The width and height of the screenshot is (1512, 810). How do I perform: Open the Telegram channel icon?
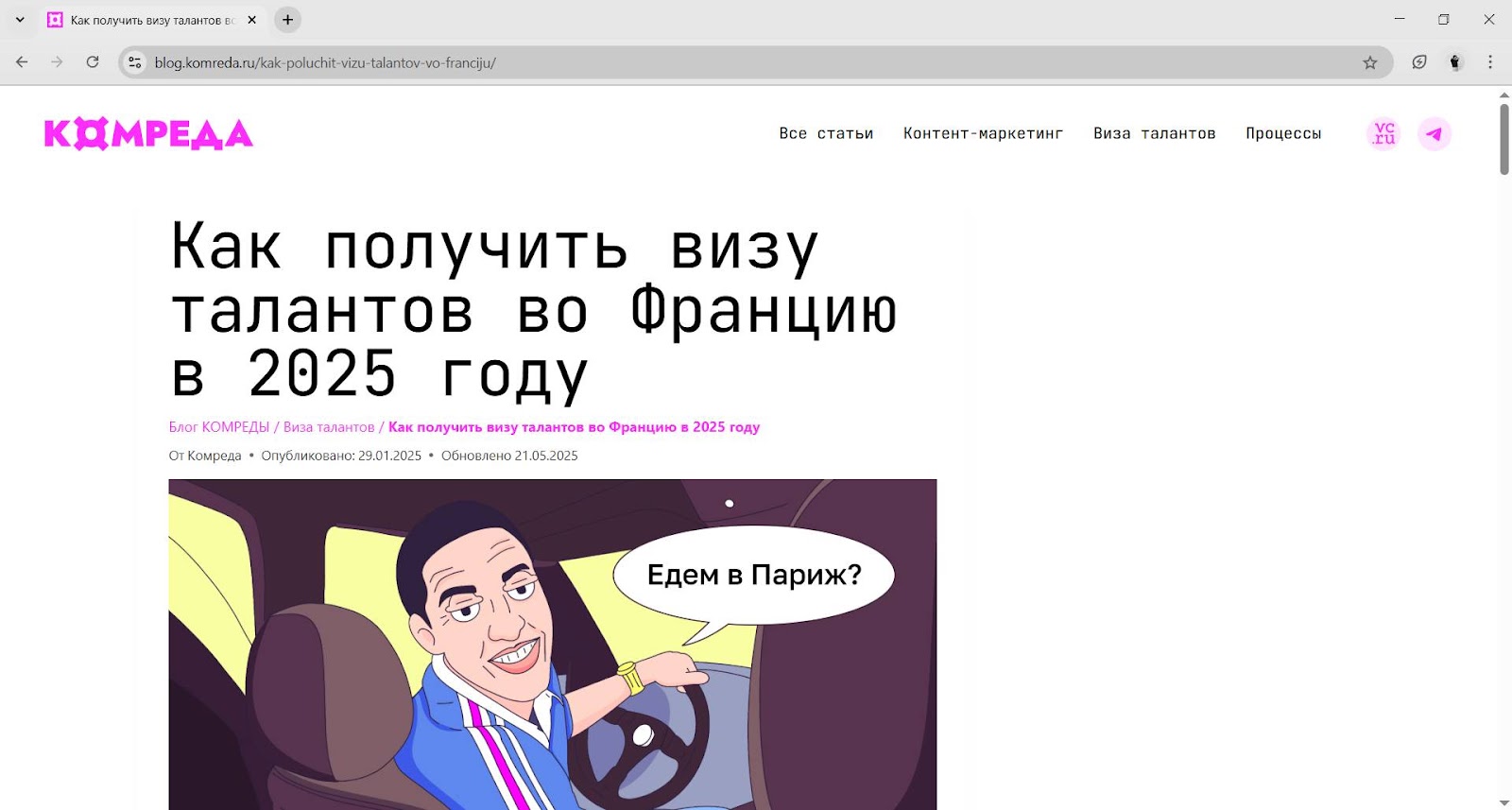pyautogui.click(x=1434, y=134)
